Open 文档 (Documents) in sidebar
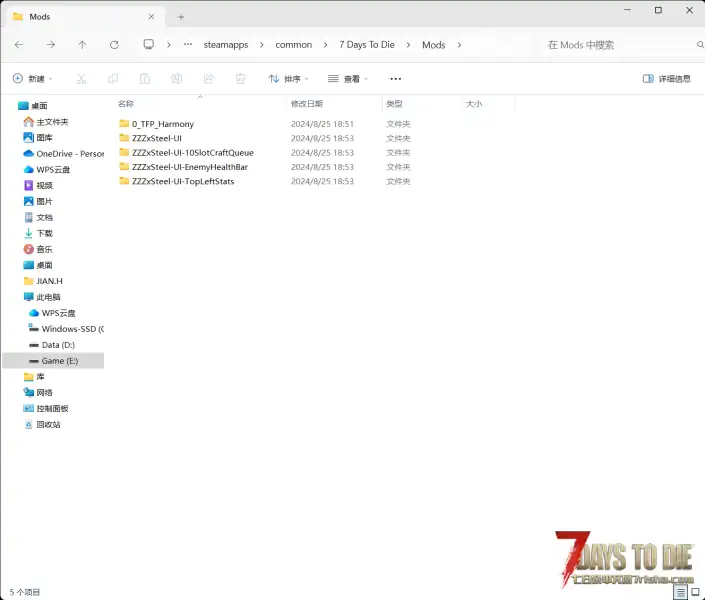705x600 pixels. pyautogui.click(x=38, y=217)
